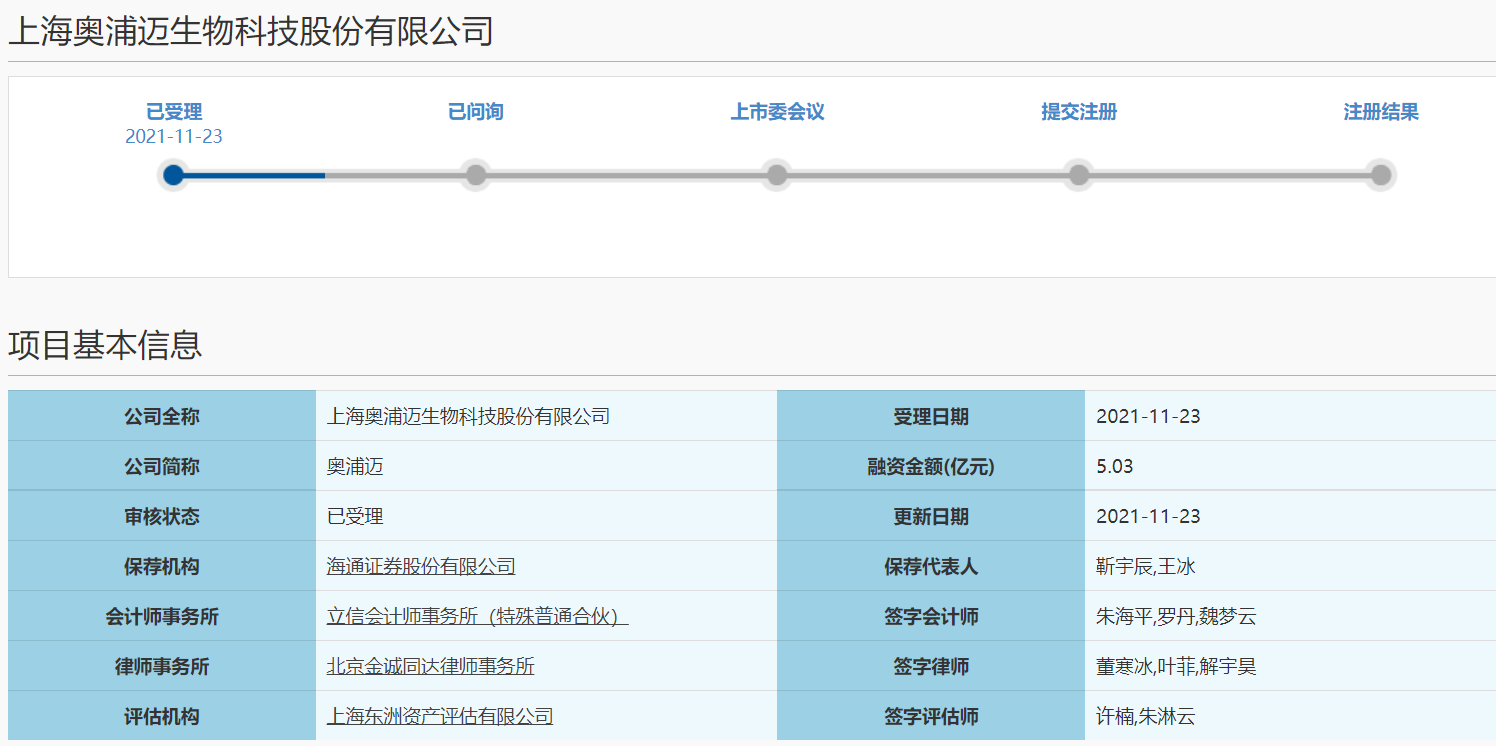
Task: Click the 签字评估师 header cell
Action: tap(931, 716)
